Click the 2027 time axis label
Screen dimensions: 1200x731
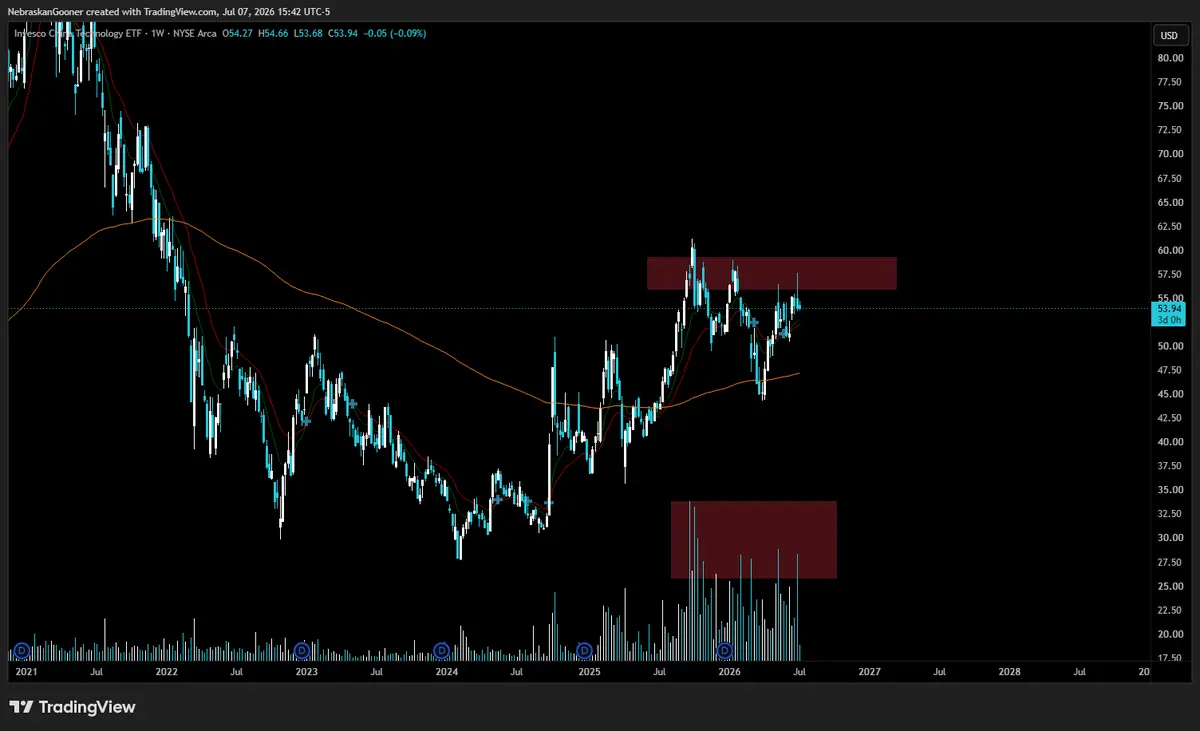tap(870, 673)
